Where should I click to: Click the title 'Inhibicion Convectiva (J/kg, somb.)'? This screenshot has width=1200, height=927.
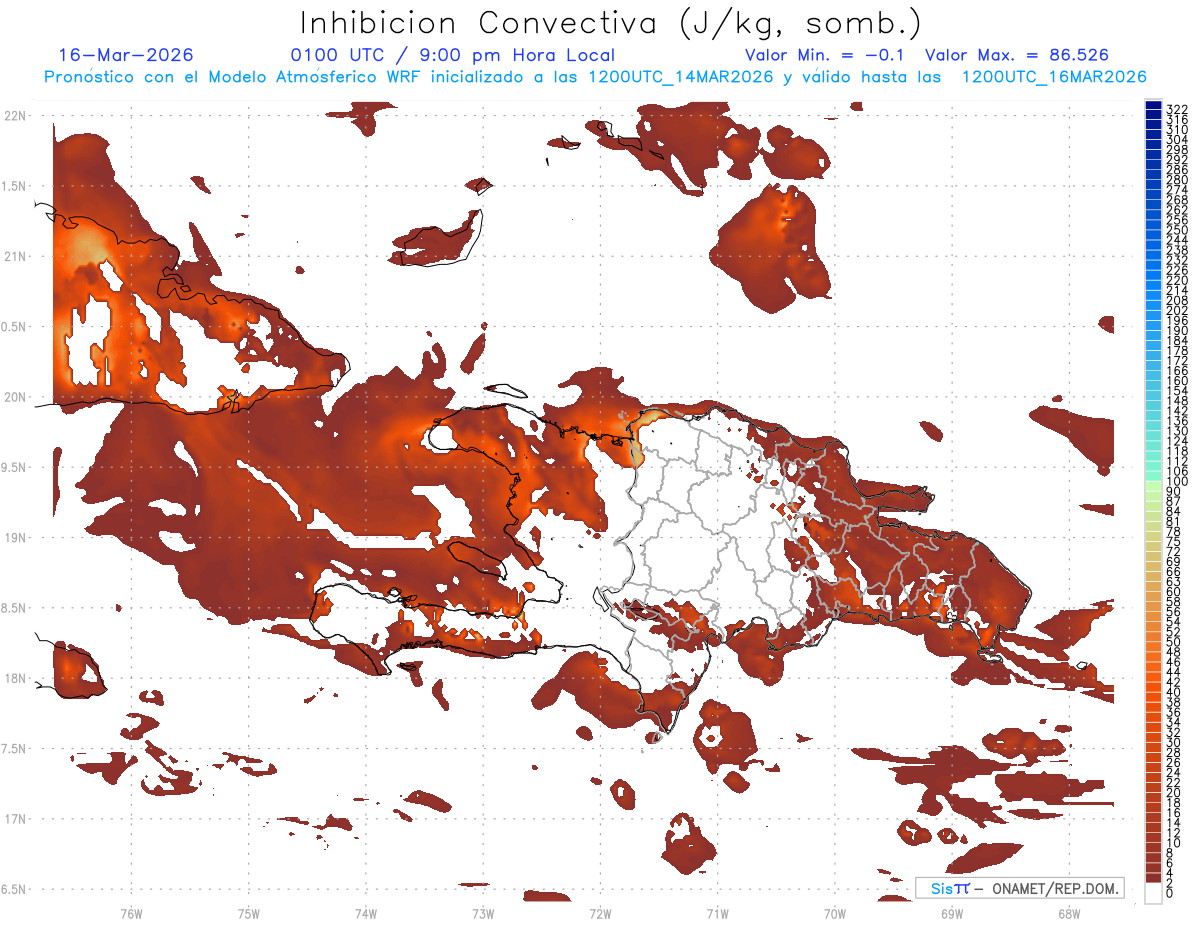tap(611, 22)
